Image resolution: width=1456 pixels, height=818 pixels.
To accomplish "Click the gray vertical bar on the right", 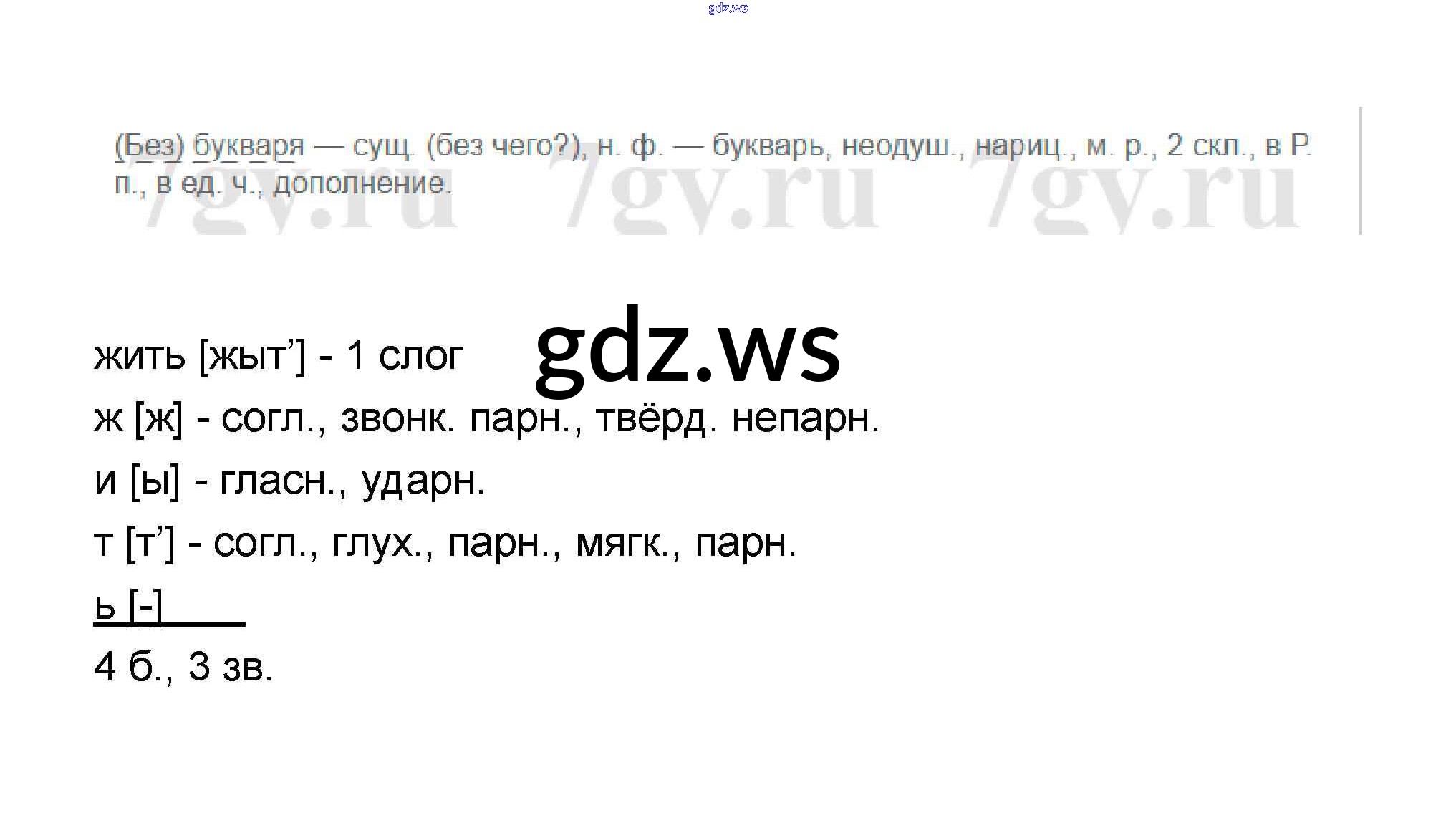I will 1360,170.
